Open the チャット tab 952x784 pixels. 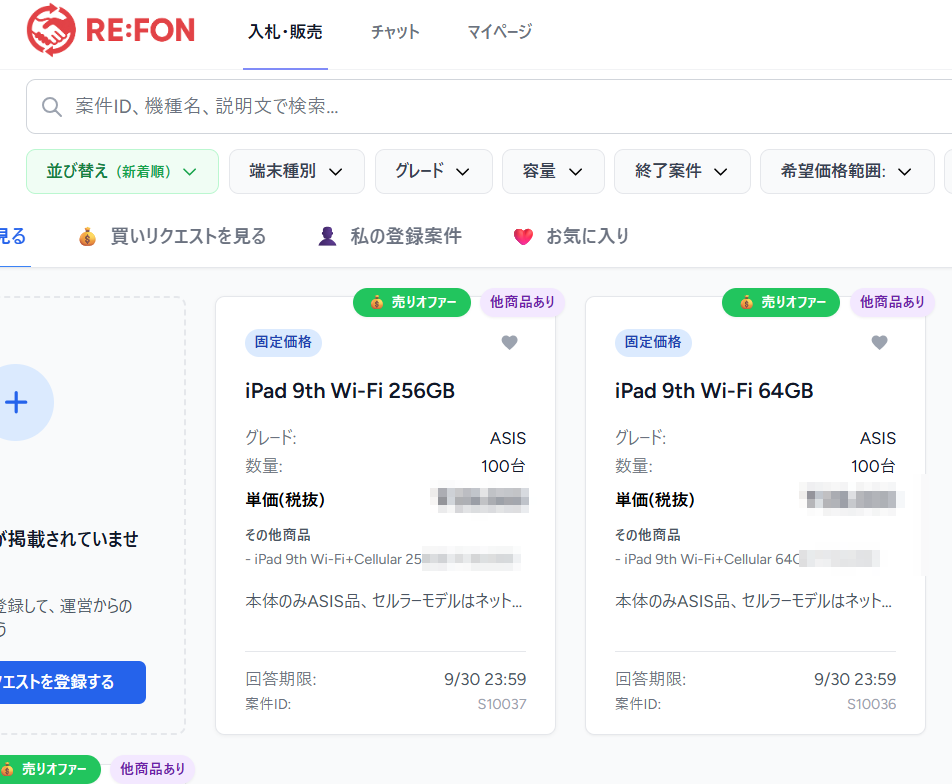395,32
